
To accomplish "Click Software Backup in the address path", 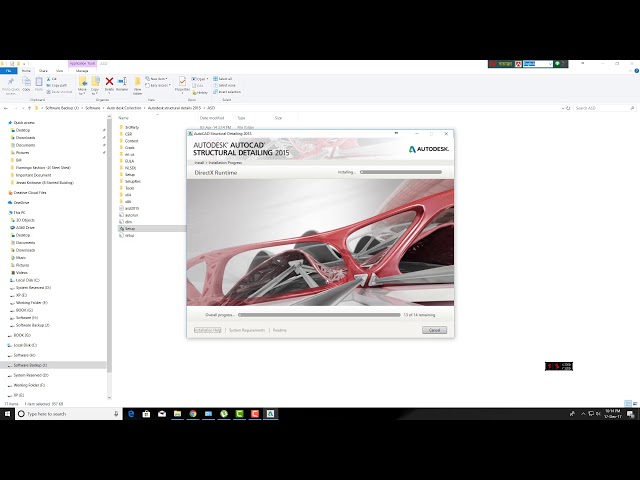I will pos(62,108).
